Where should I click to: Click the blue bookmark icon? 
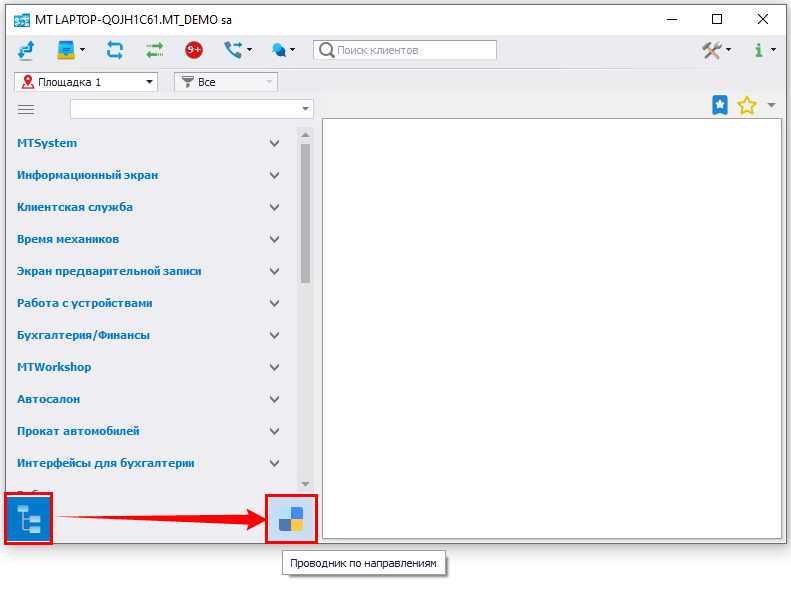tap(719, 105)
